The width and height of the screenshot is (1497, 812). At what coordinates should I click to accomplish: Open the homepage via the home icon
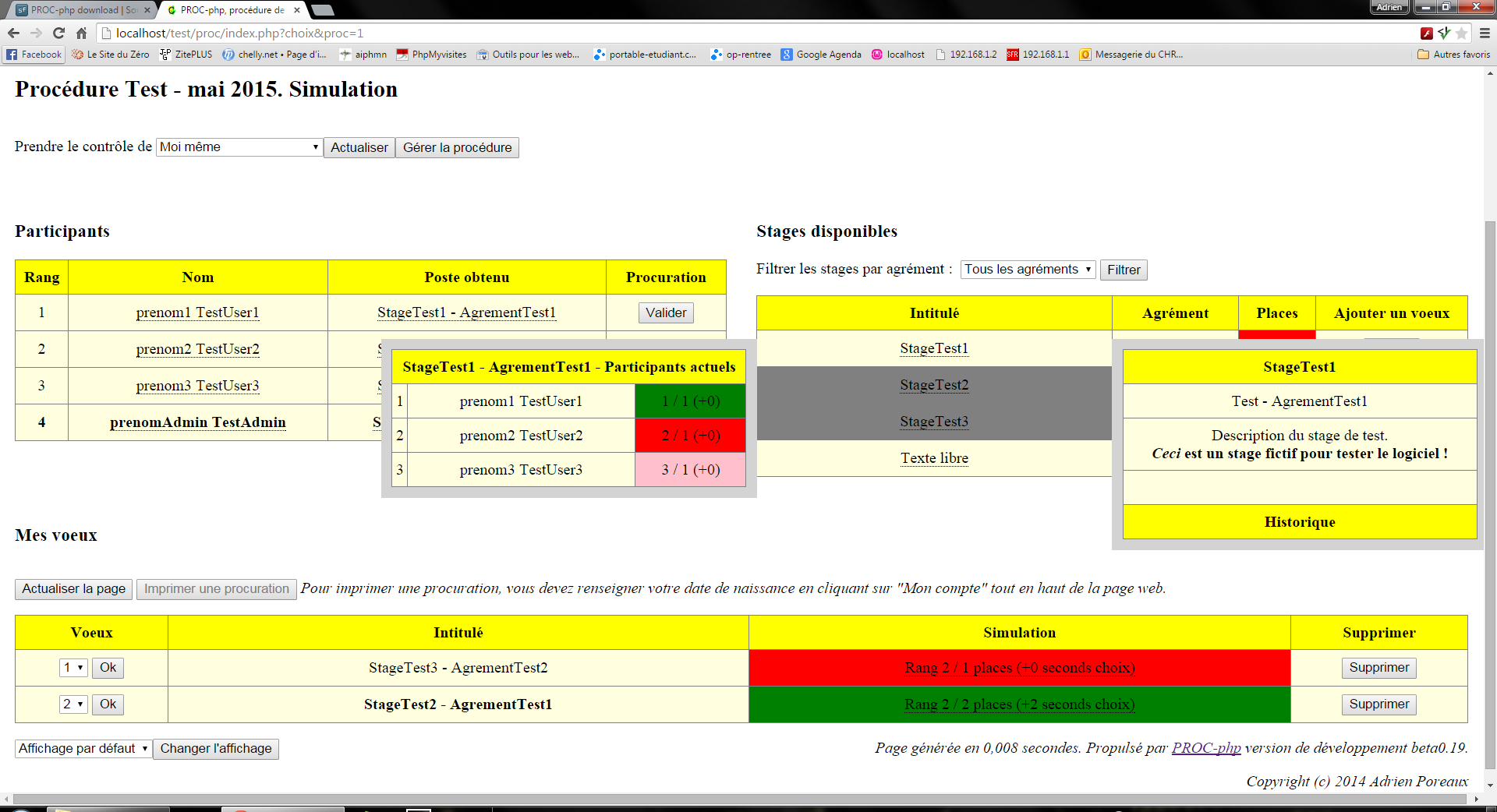[81, 33]
